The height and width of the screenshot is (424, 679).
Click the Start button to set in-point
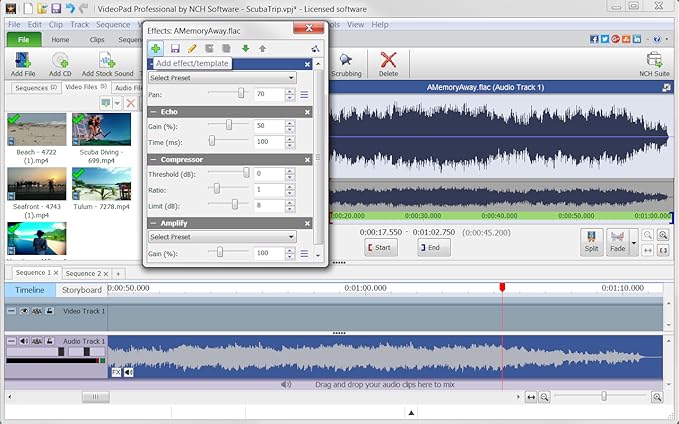(381, 247)
